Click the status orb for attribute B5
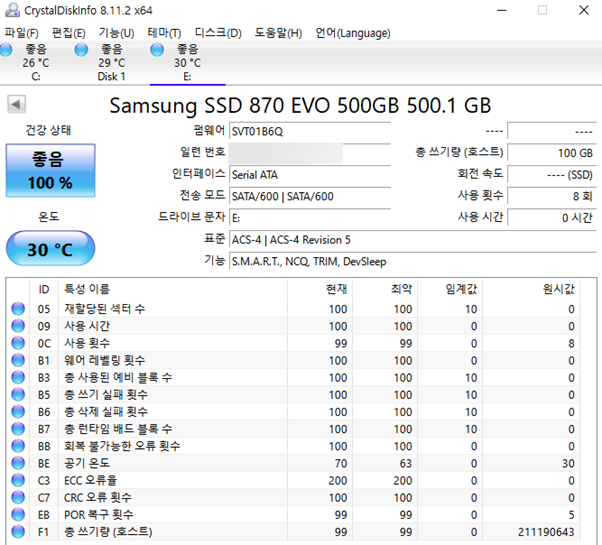602x545 pixels. (x=18, y=395)
